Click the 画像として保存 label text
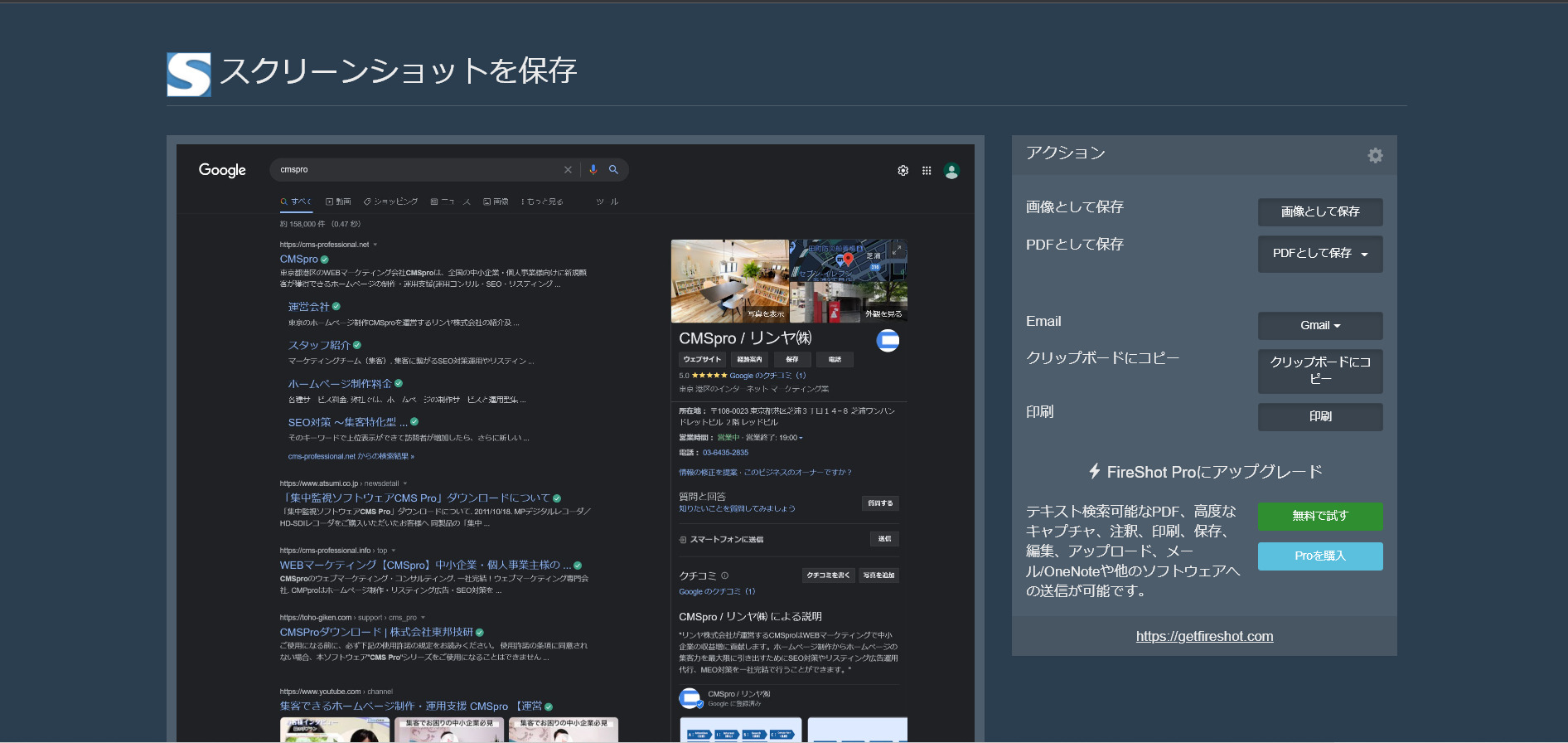Viewport: 1568px width, 743px height. tap(1075, 206)
